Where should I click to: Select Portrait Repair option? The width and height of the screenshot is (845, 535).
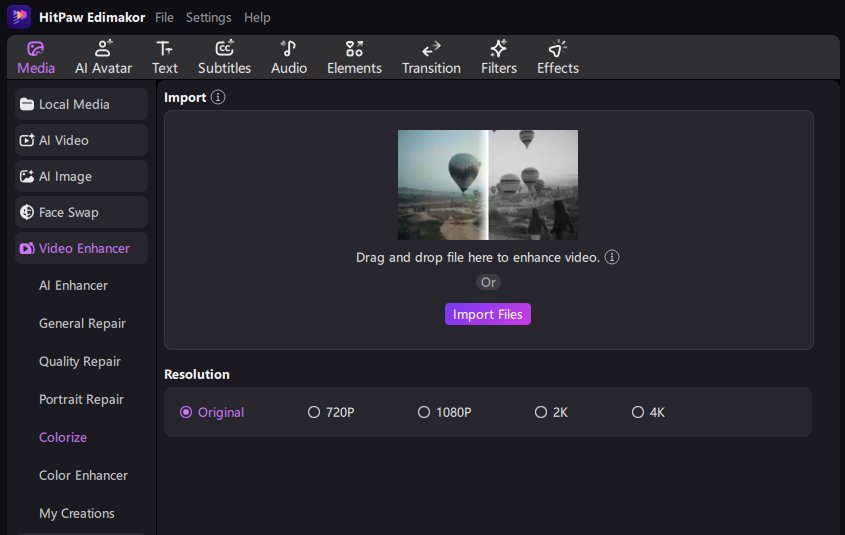[x=81, y=399]
